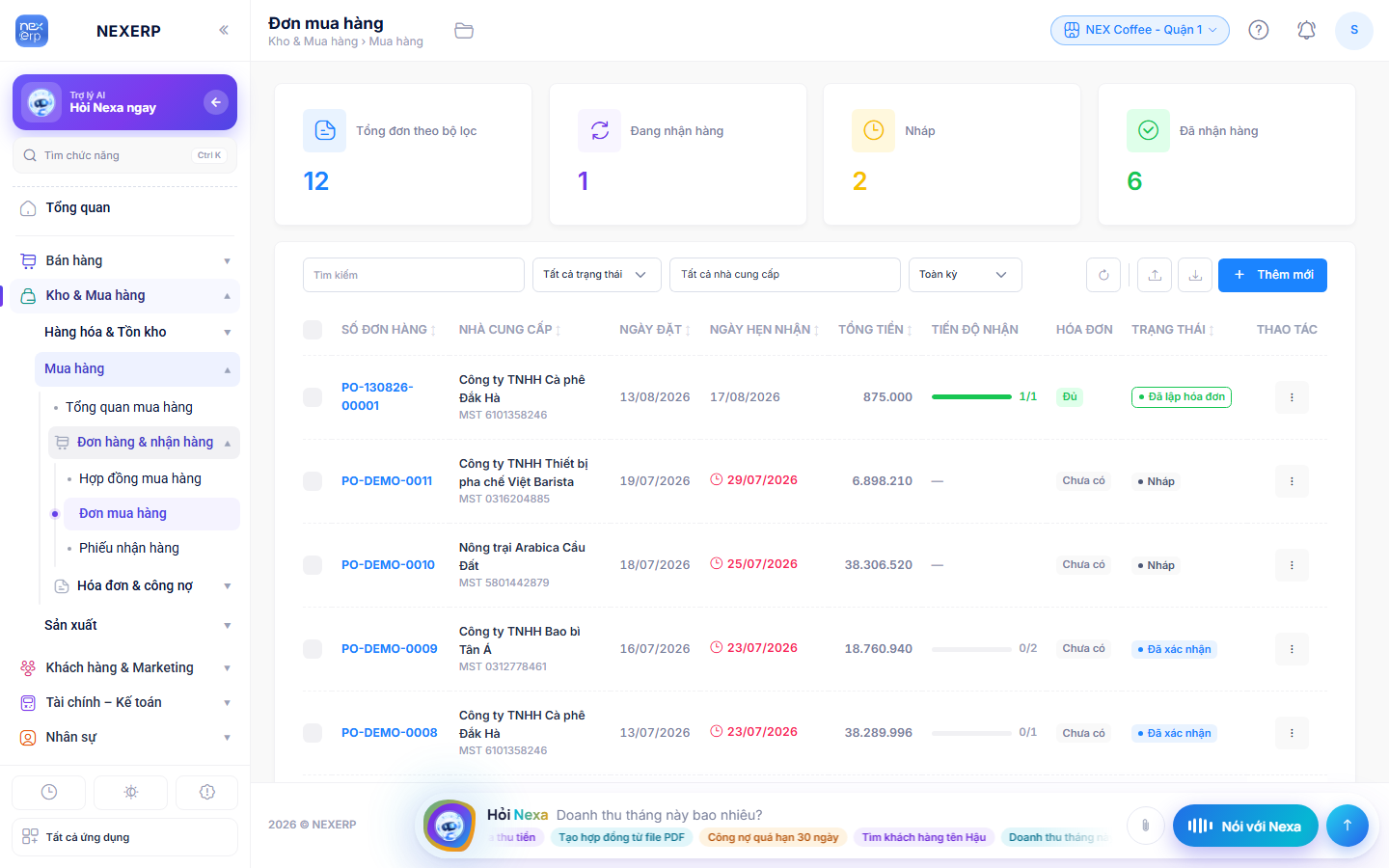
Task: Click the NEXERP logo icon
Action: (x=32, y=31)
